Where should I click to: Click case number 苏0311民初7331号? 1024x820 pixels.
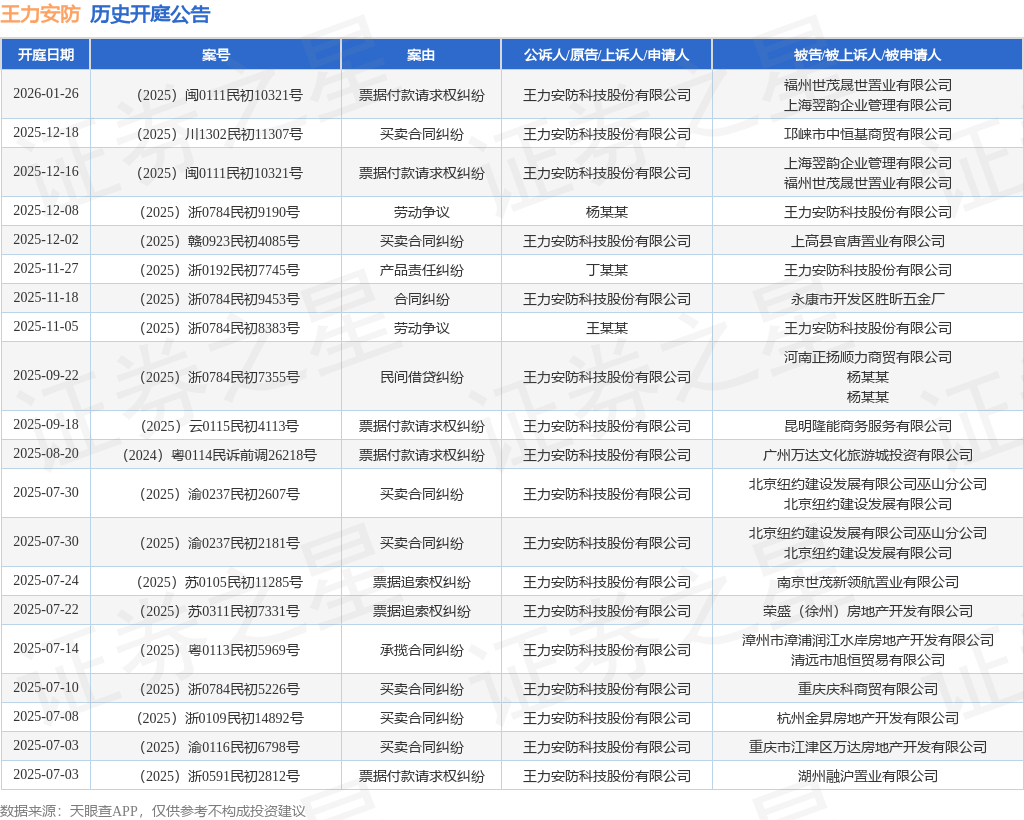(219, 611)
